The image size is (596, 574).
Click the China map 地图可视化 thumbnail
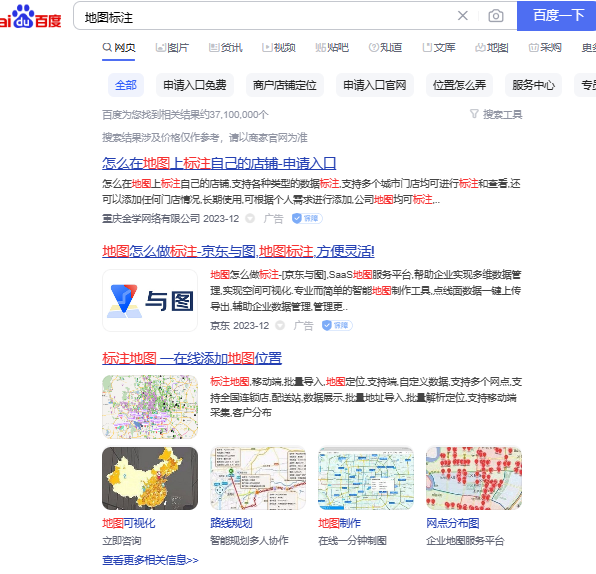[x=150, y=478]
